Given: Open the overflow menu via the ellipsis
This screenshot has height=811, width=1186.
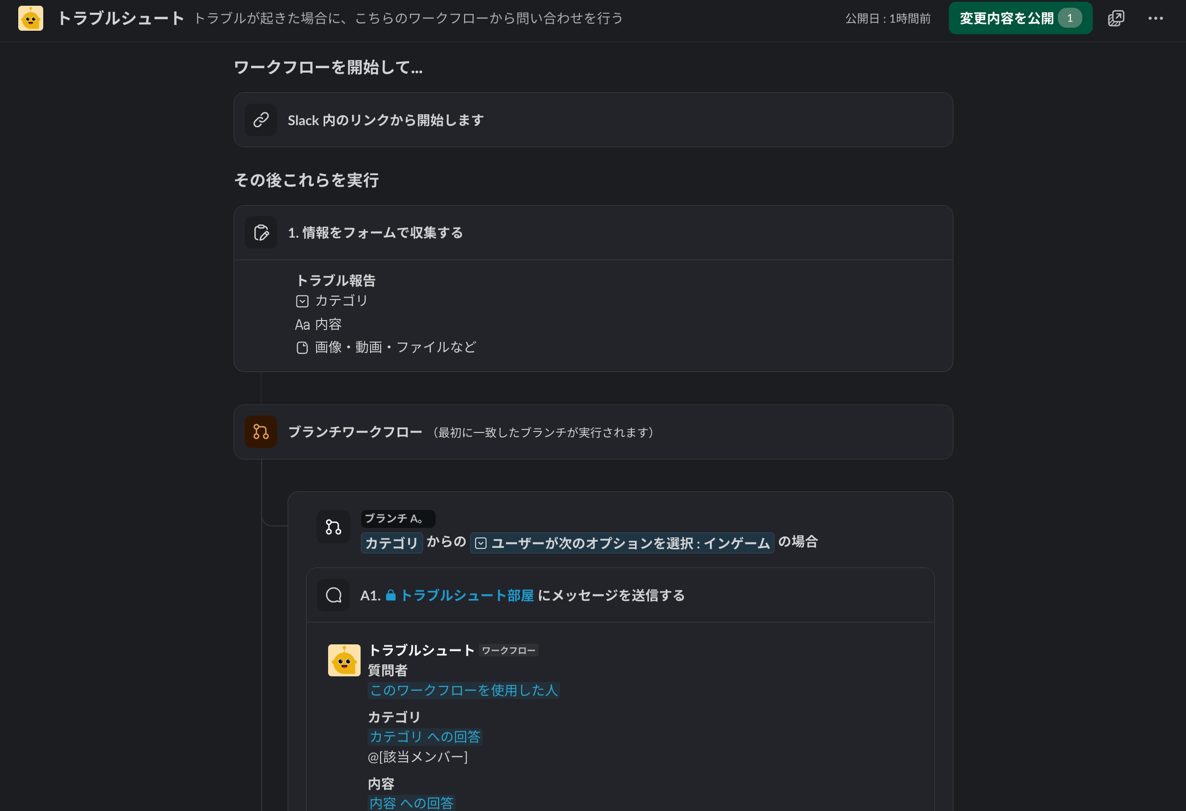Looking at the screenshot, I should point(1155,18).
